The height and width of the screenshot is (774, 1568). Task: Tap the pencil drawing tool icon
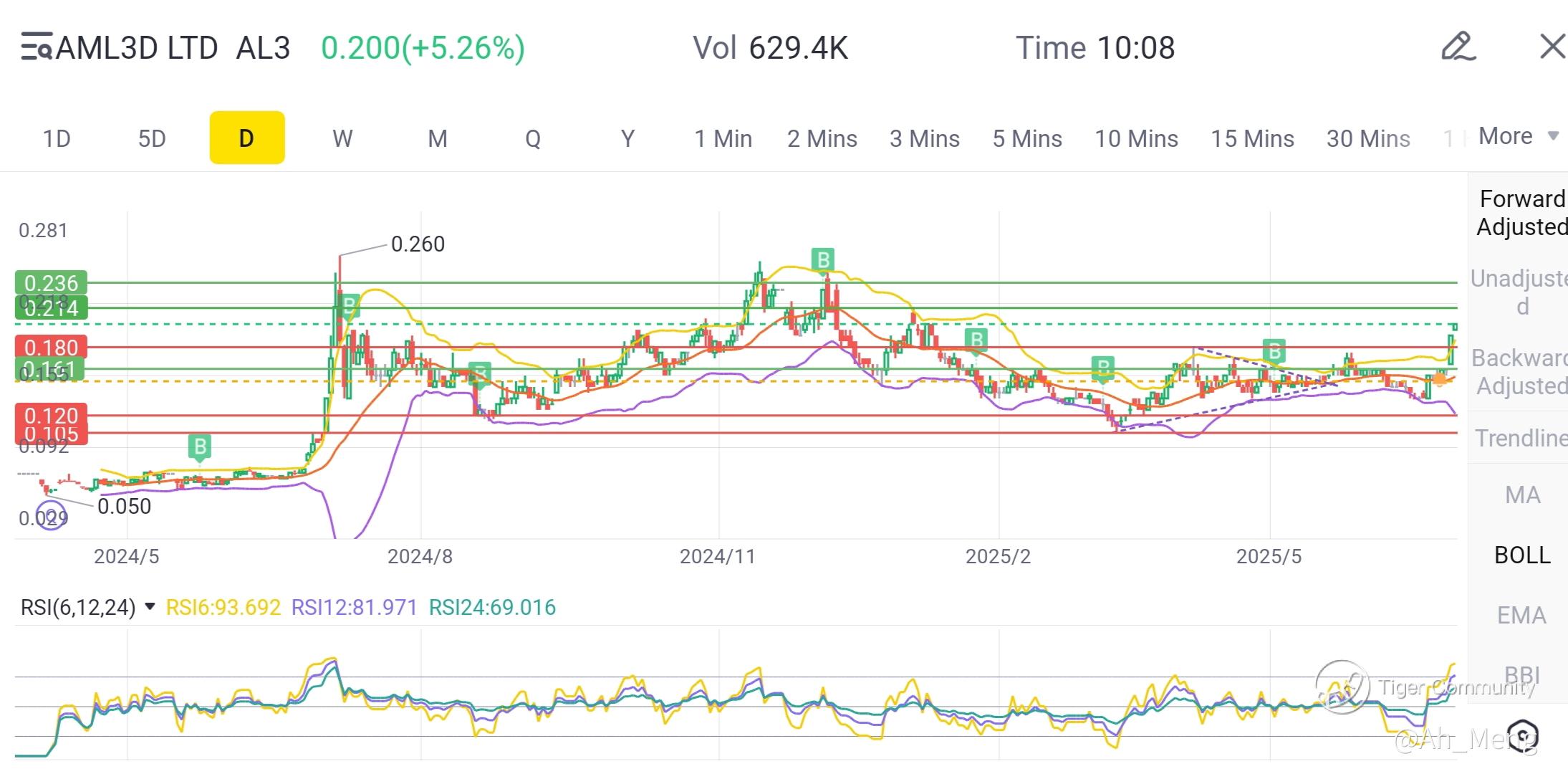pos(1458,47)
